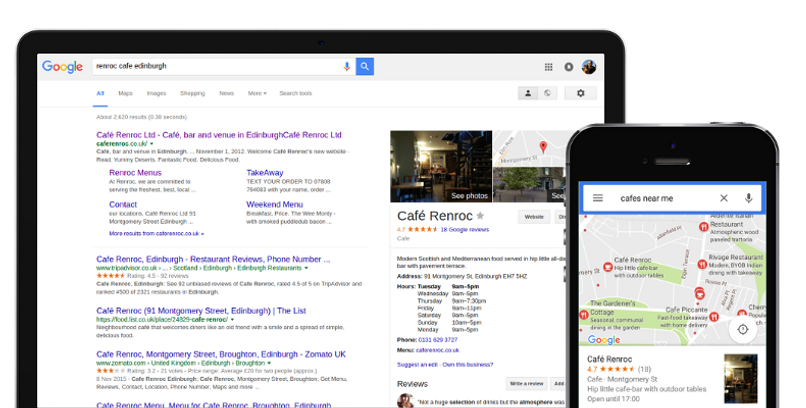Clear the phone search with X
This screenshot has height=408, width=806.
click(x=724, y=198)
